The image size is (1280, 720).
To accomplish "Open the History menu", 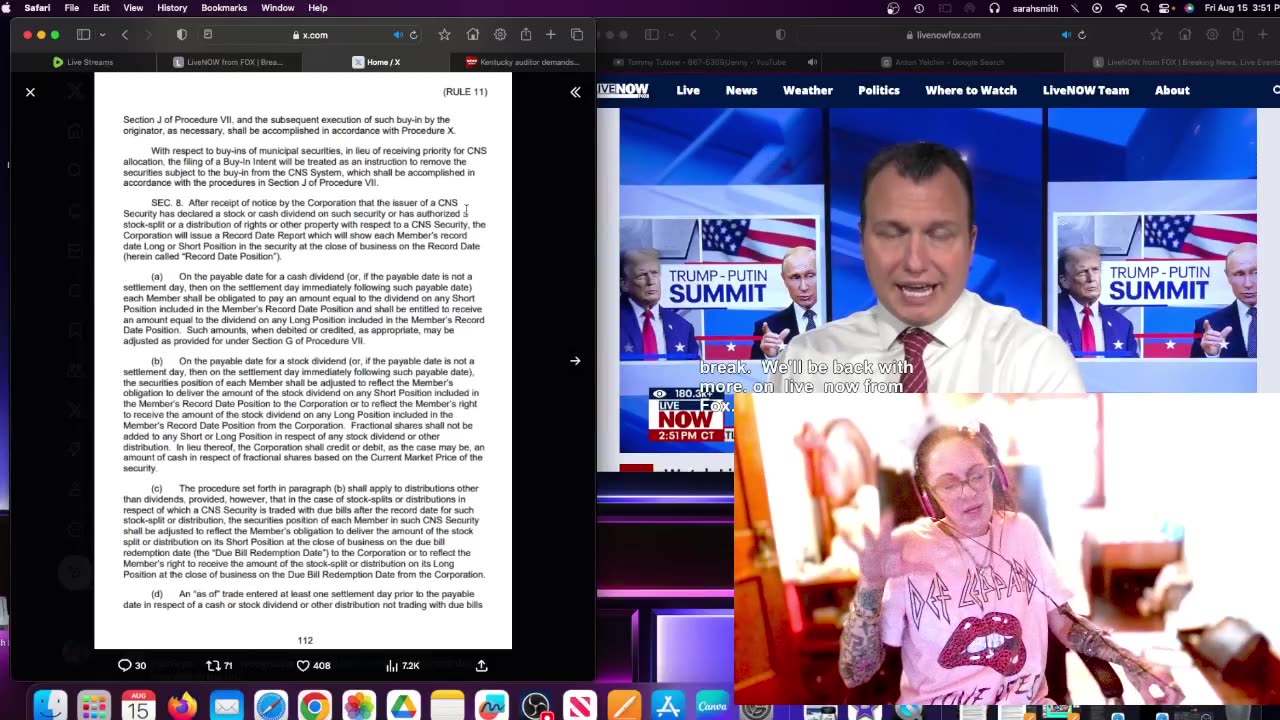I will coord(172,8).
